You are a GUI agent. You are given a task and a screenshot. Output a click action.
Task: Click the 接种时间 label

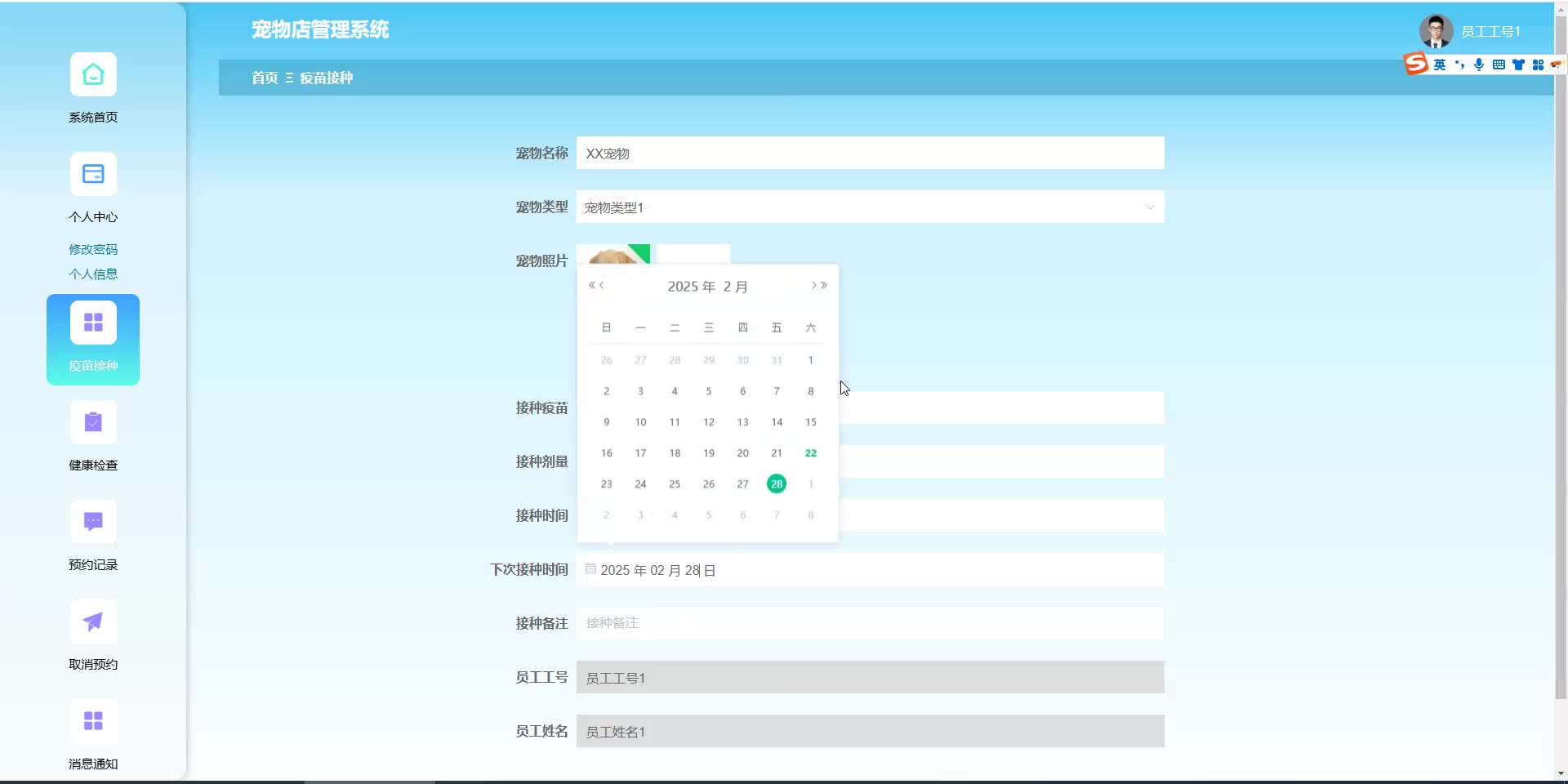point(541,515)
